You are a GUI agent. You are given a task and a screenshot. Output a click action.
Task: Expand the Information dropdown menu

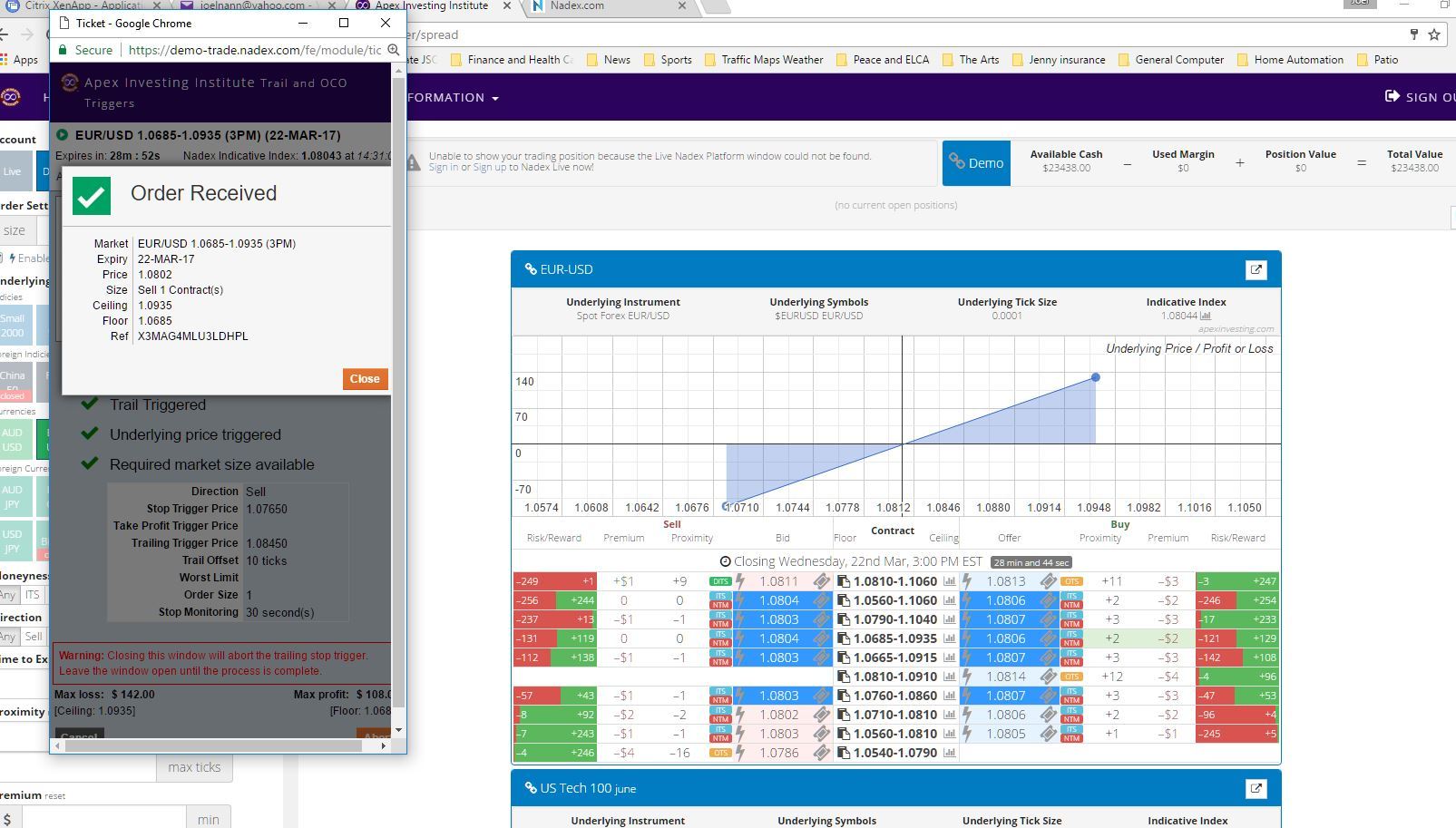[x=454, y=97]
